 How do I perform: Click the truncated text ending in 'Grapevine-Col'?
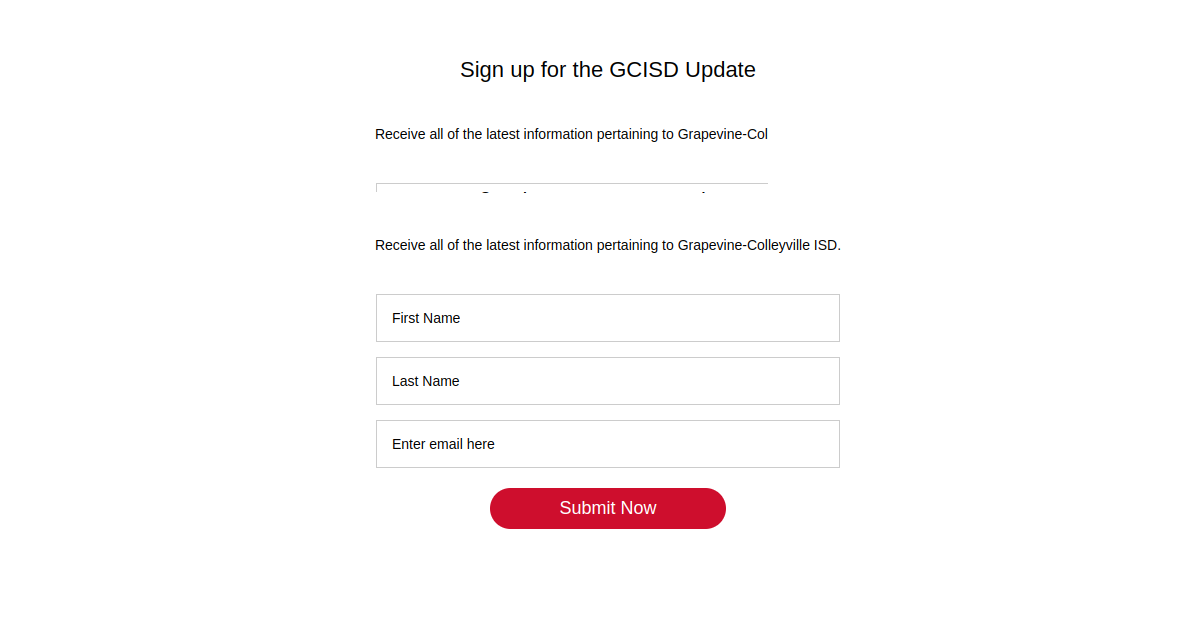tap(571, 134)
